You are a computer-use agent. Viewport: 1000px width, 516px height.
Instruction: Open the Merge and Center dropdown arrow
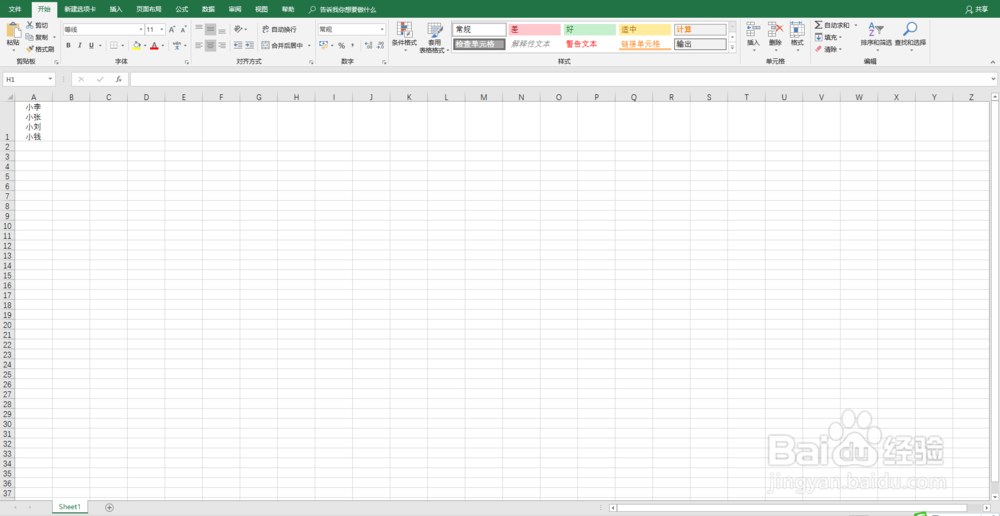pyautogui.click(x=309, y=46)
